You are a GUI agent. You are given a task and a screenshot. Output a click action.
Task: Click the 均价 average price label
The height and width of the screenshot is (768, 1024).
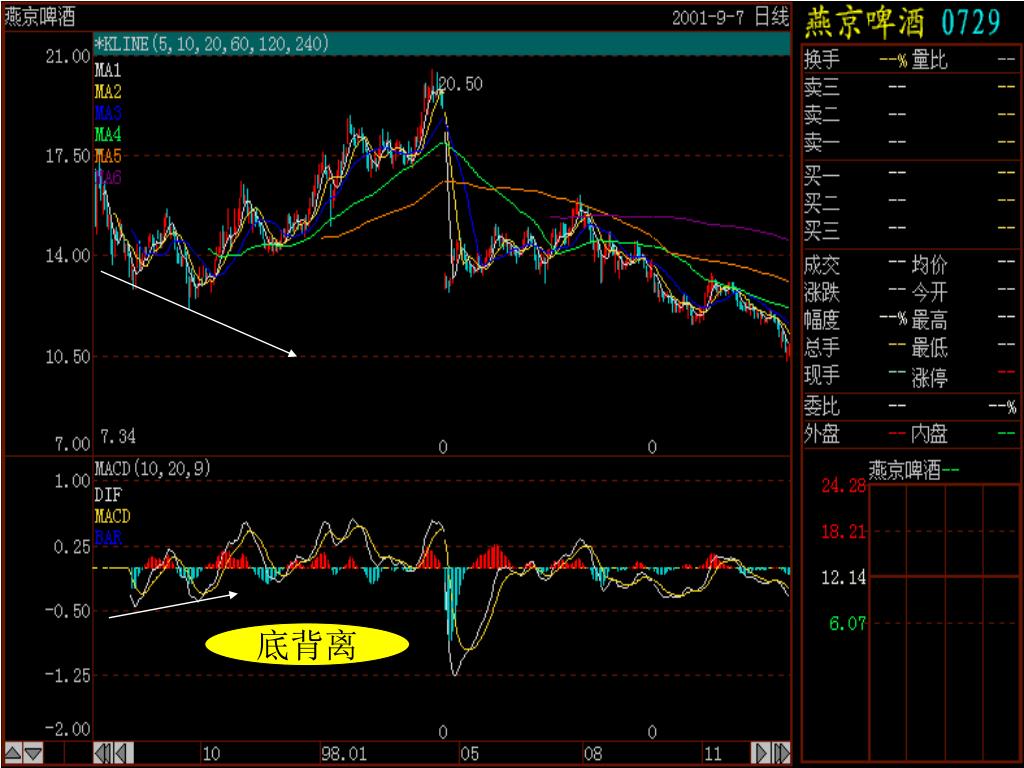coord(929,264)
